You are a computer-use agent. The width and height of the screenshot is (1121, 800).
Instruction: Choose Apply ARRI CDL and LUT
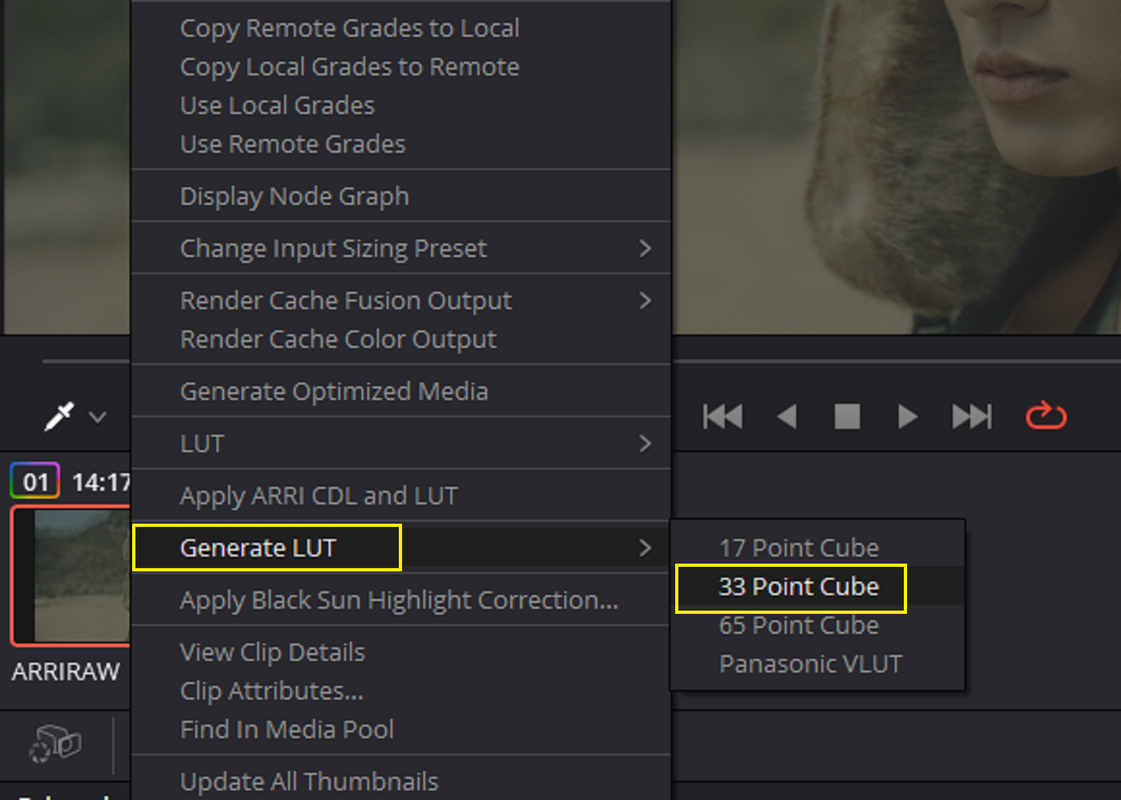[401, 495]
